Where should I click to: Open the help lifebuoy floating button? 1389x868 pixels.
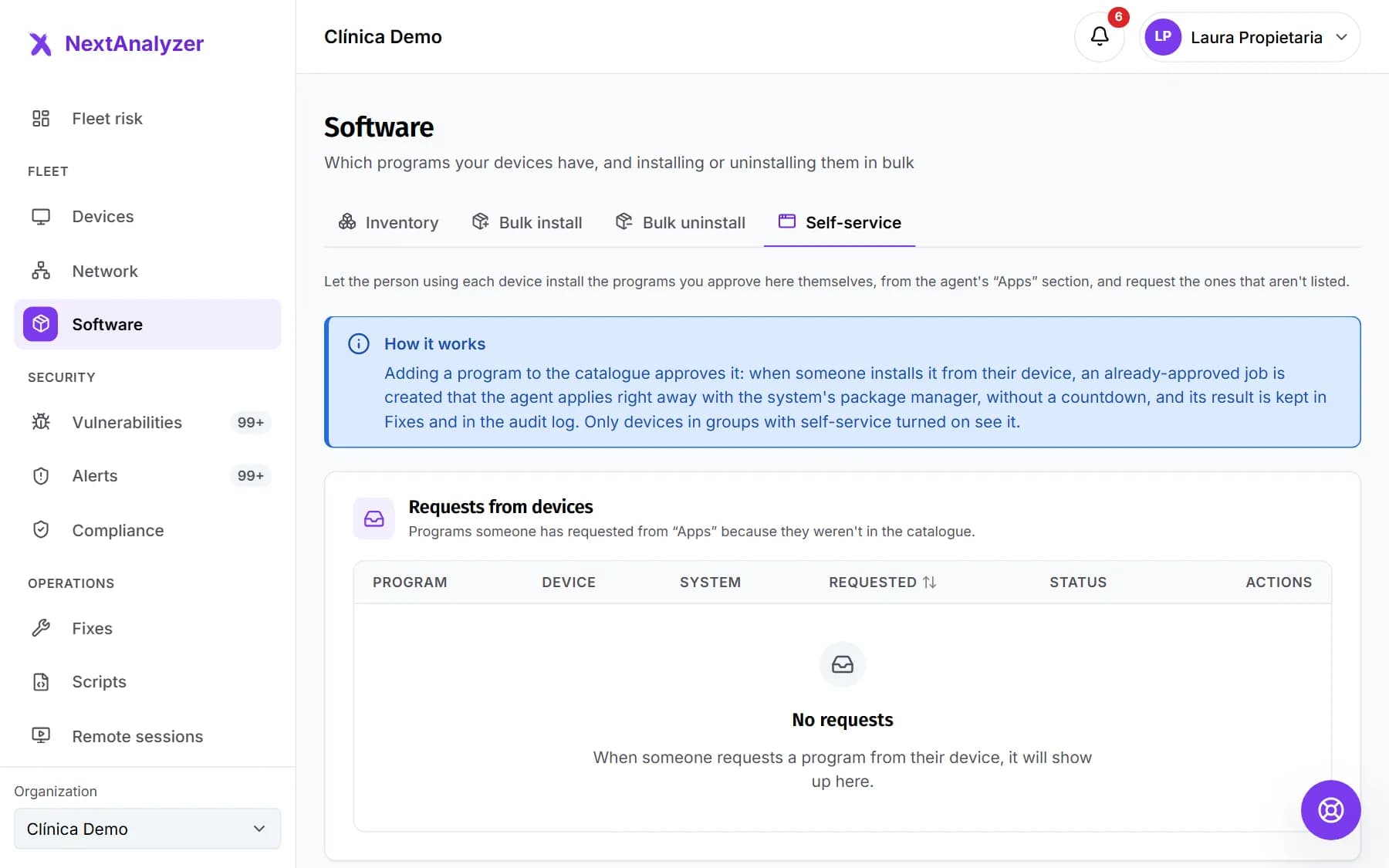pyautogui.click(x=1330, y=810)
